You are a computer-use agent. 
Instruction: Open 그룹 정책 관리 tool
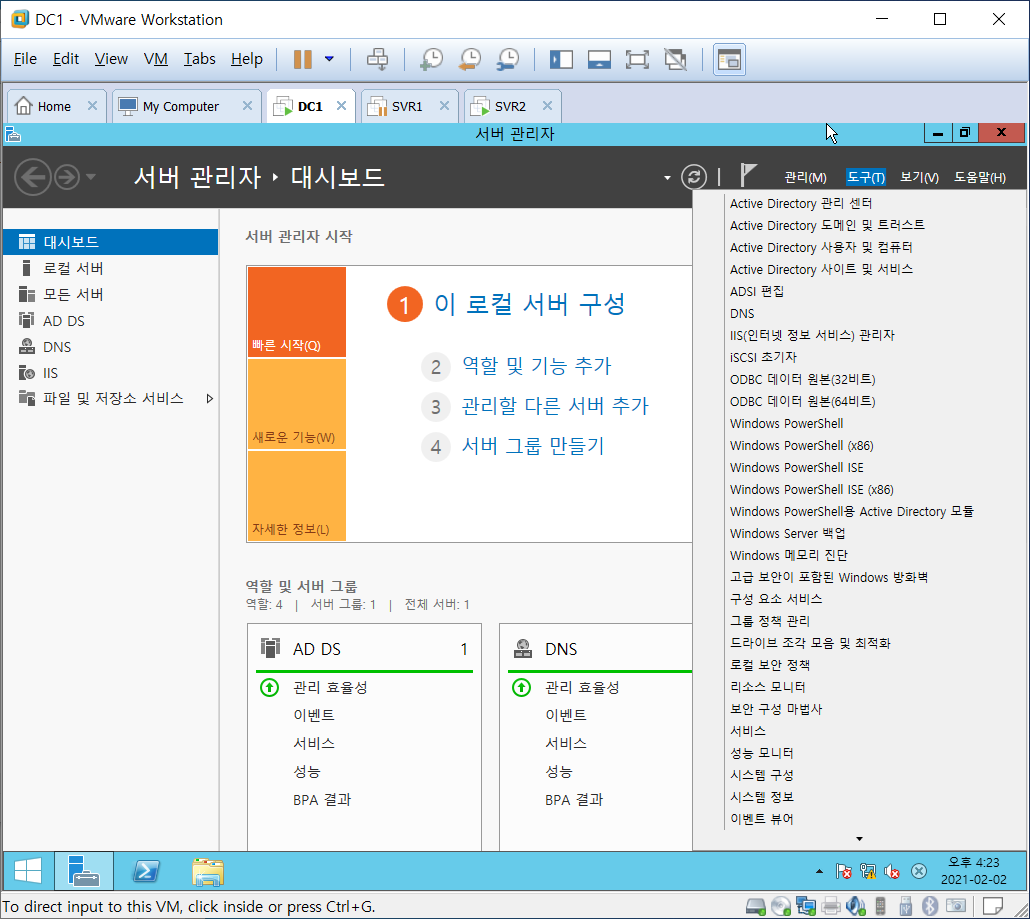click(769, 621)
